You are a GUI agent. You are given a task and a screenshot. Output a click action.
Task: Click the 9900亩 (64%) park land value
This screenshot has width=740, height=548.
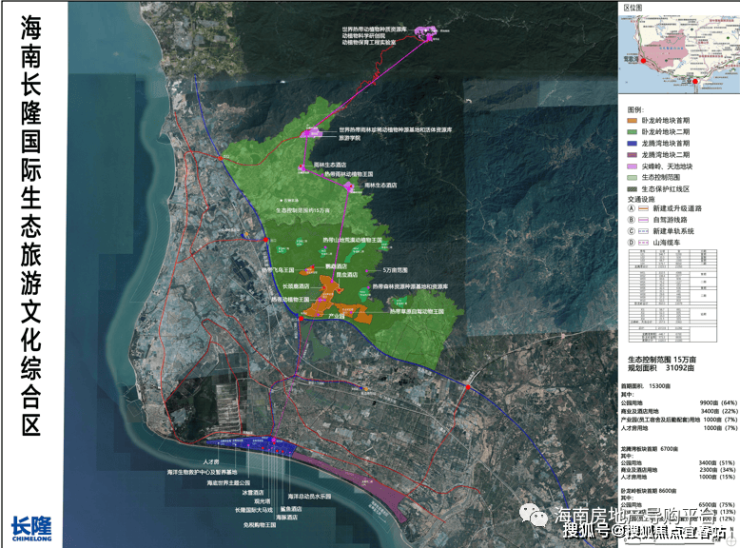(x=718, y=403)
